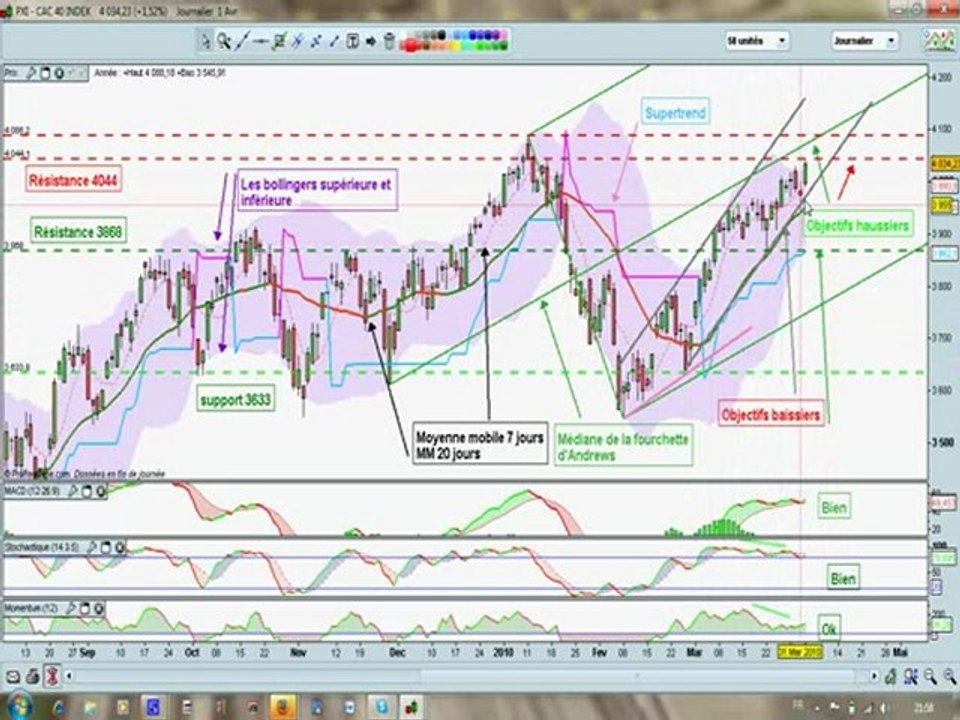Screen dimensions: 960x720
Task: Select the cursor pointer tool
Action: 206,41
